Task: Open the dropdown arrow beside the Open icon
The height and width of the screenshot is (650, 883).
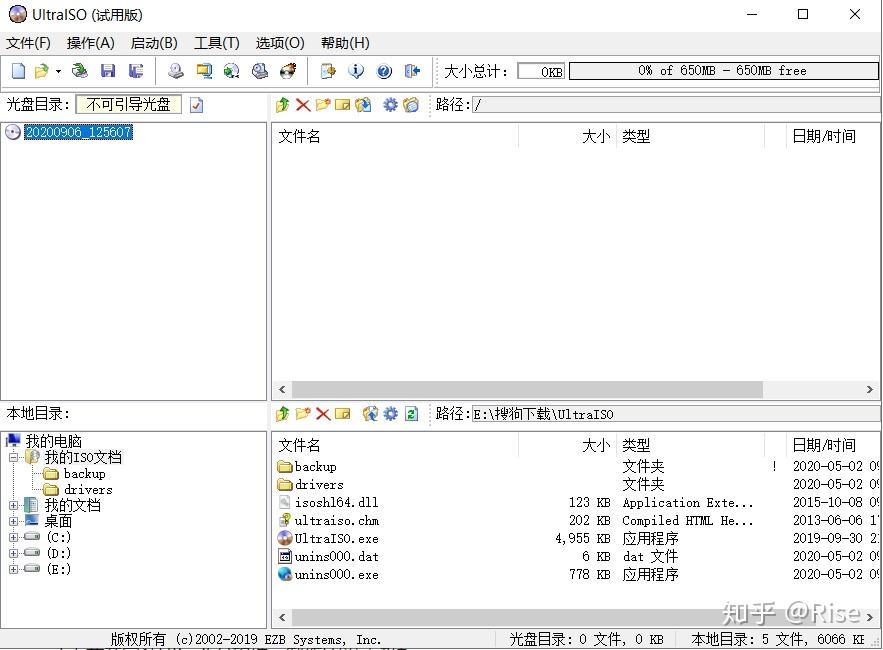Action: tap(58, 71)
